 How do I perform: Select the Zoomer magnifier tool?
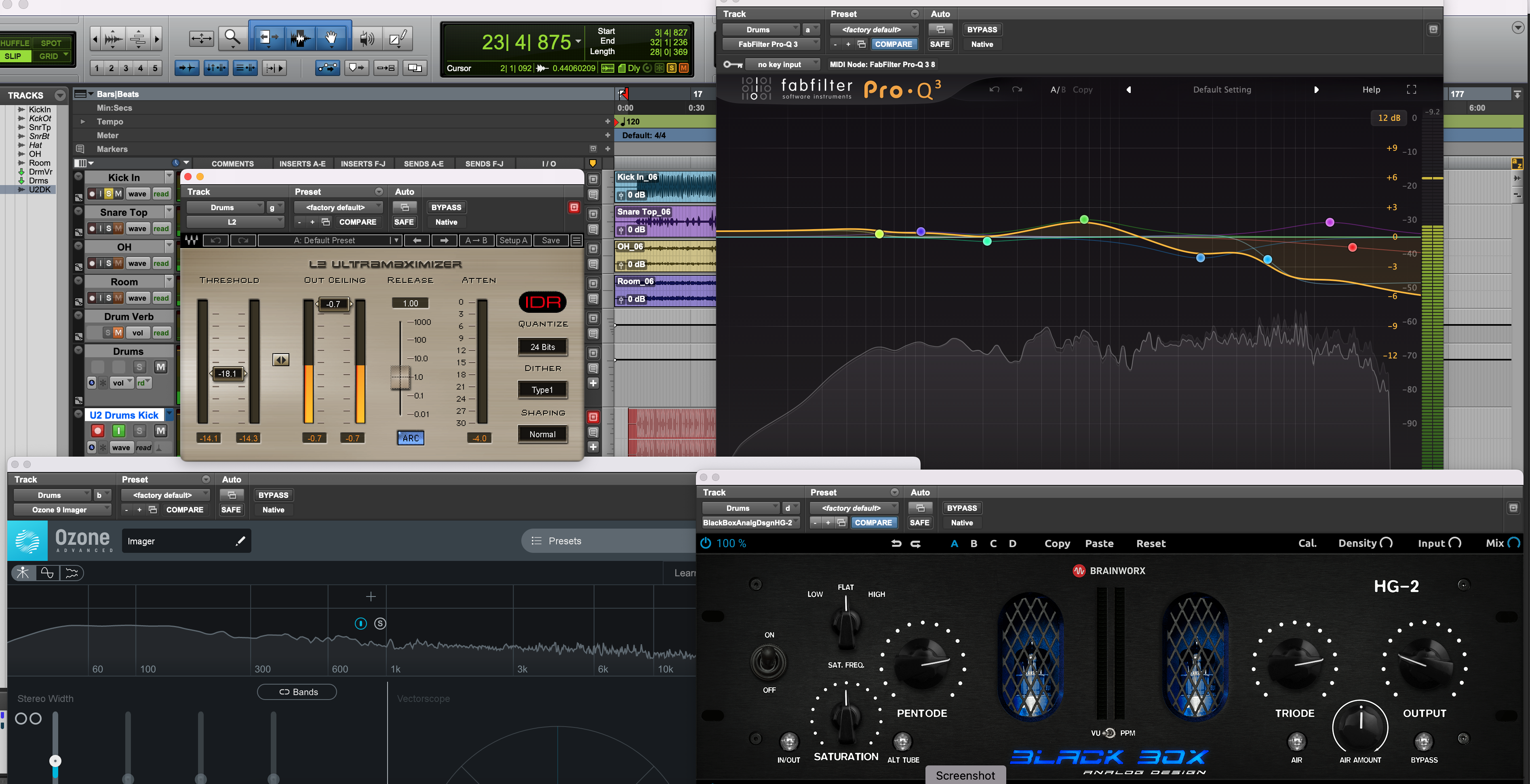[232, 39]
